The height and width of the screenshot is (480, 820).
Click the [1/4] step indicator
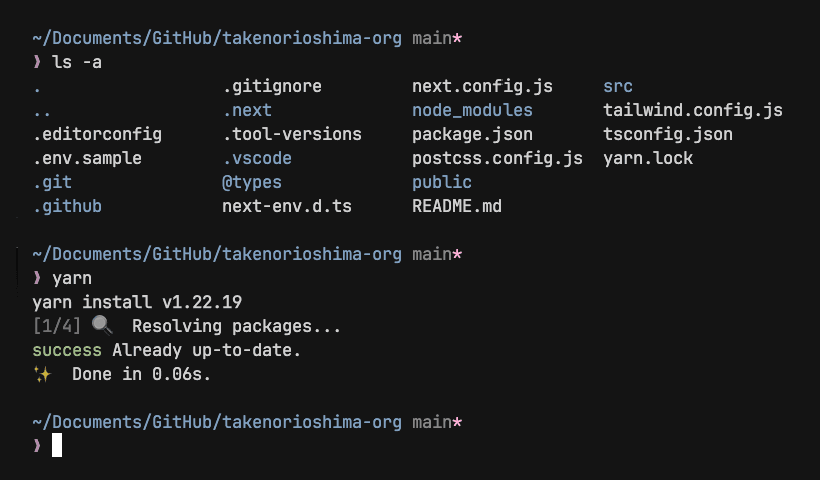point(57,326)
